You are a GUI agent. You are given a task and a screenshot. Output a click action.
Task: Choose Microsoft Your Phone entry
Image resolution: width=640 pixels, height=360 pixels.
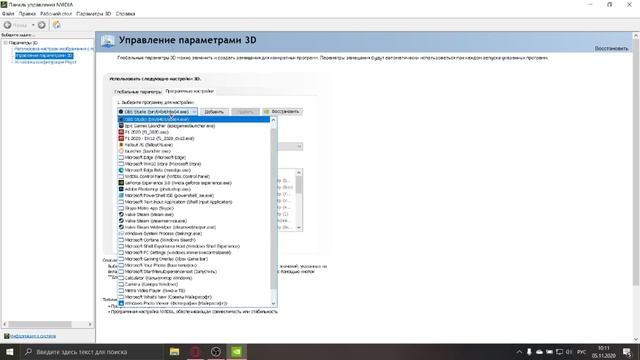coord(194,265)
